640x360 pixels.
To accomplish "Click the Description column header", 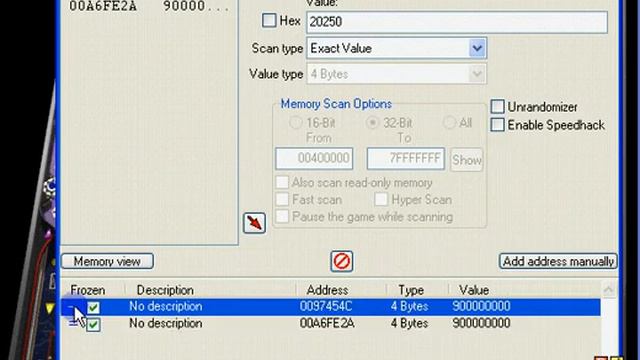I will [x=165, y=290].
